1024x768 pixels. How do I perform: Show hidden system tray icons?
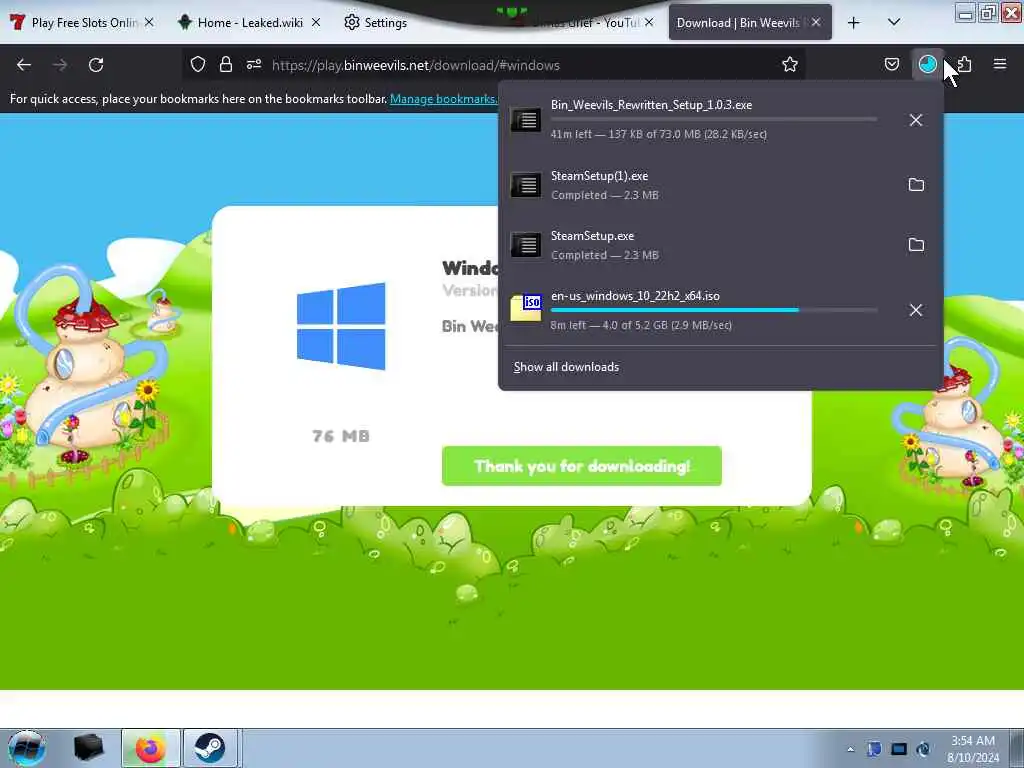pyautogui.click(x=850, y=750)
